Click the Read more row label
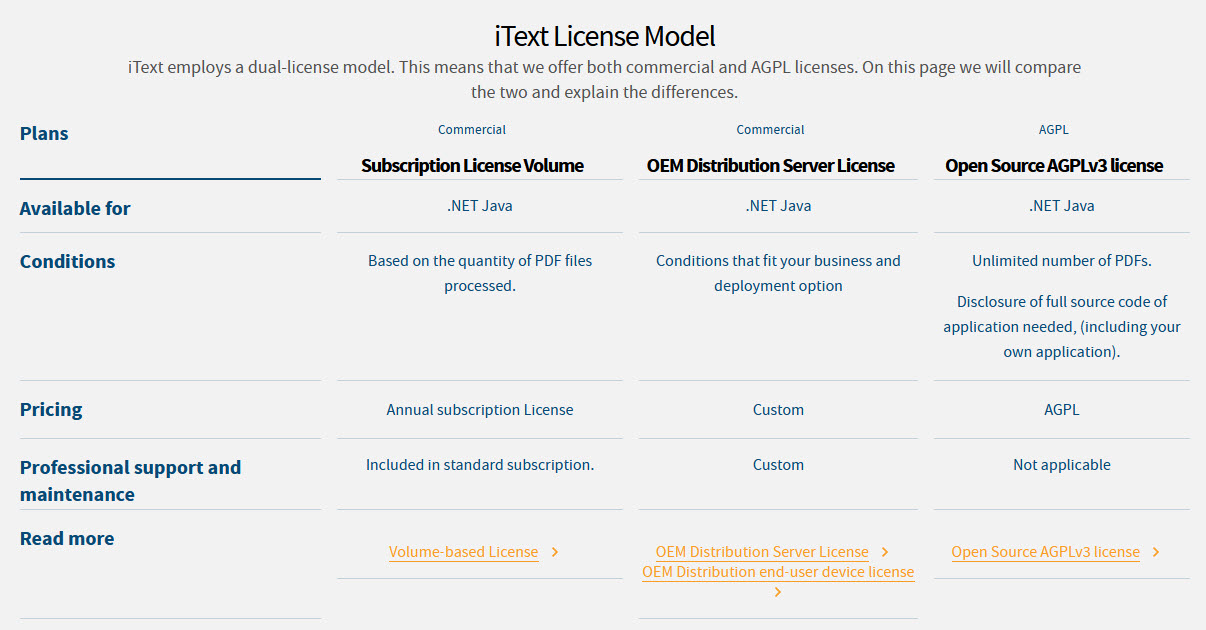Image resolution: width=1206 pixels, height=630 pixels. (x=67, y=538)
